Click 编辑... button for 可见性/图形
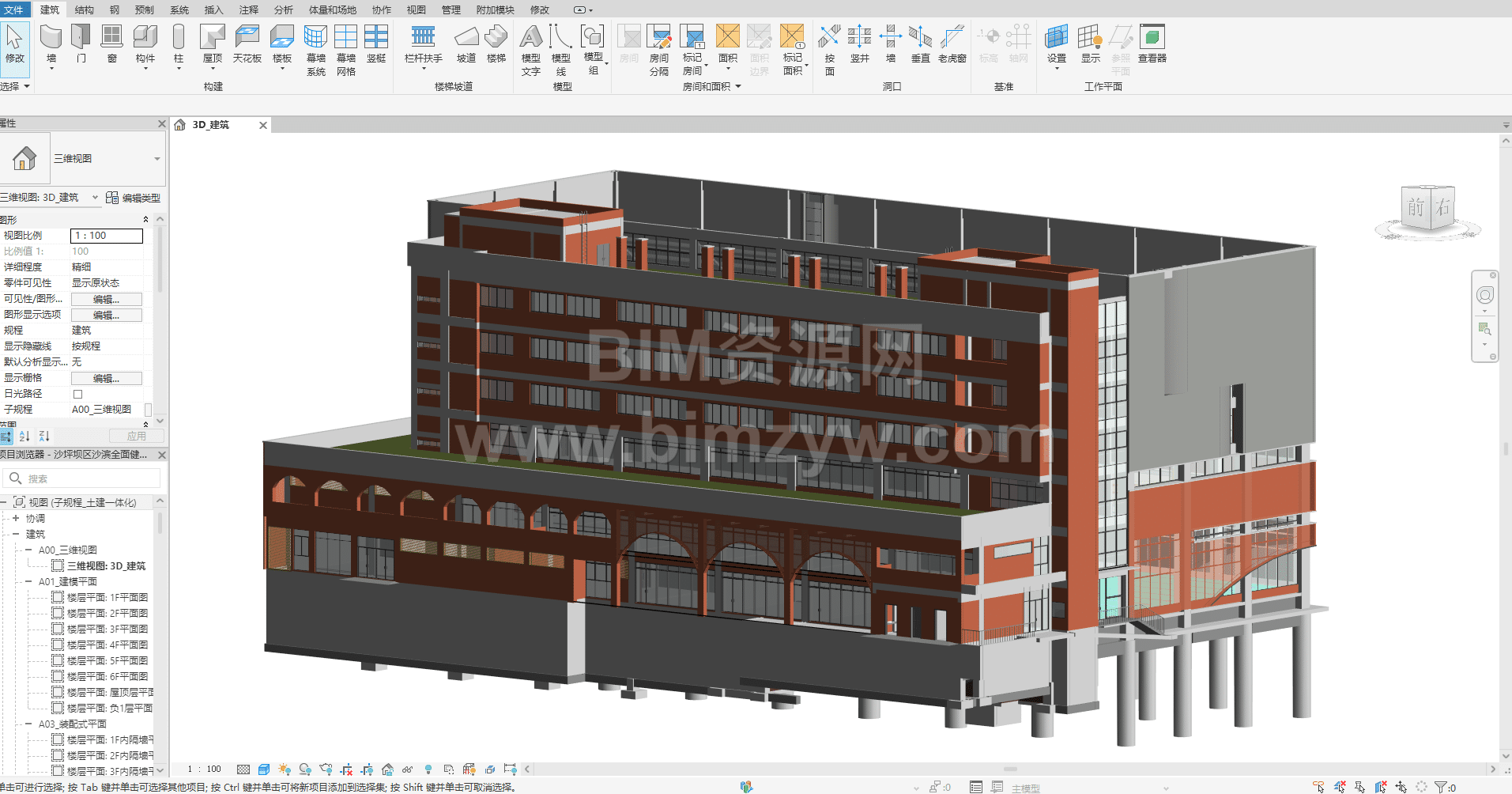Screen dimensions: 1512x794 (107, 299)
